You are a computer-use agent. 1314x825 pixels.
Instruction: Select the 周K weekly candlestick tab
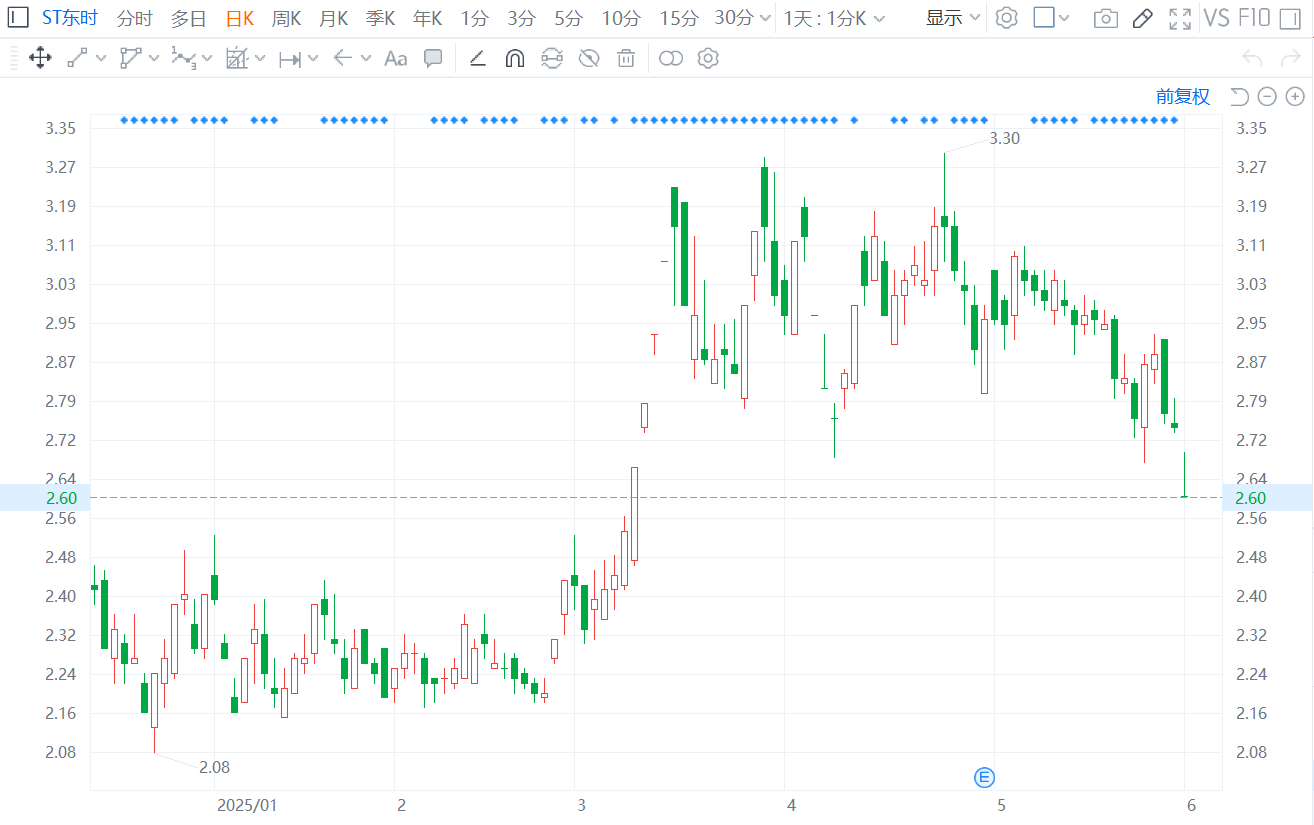(287, 18)
